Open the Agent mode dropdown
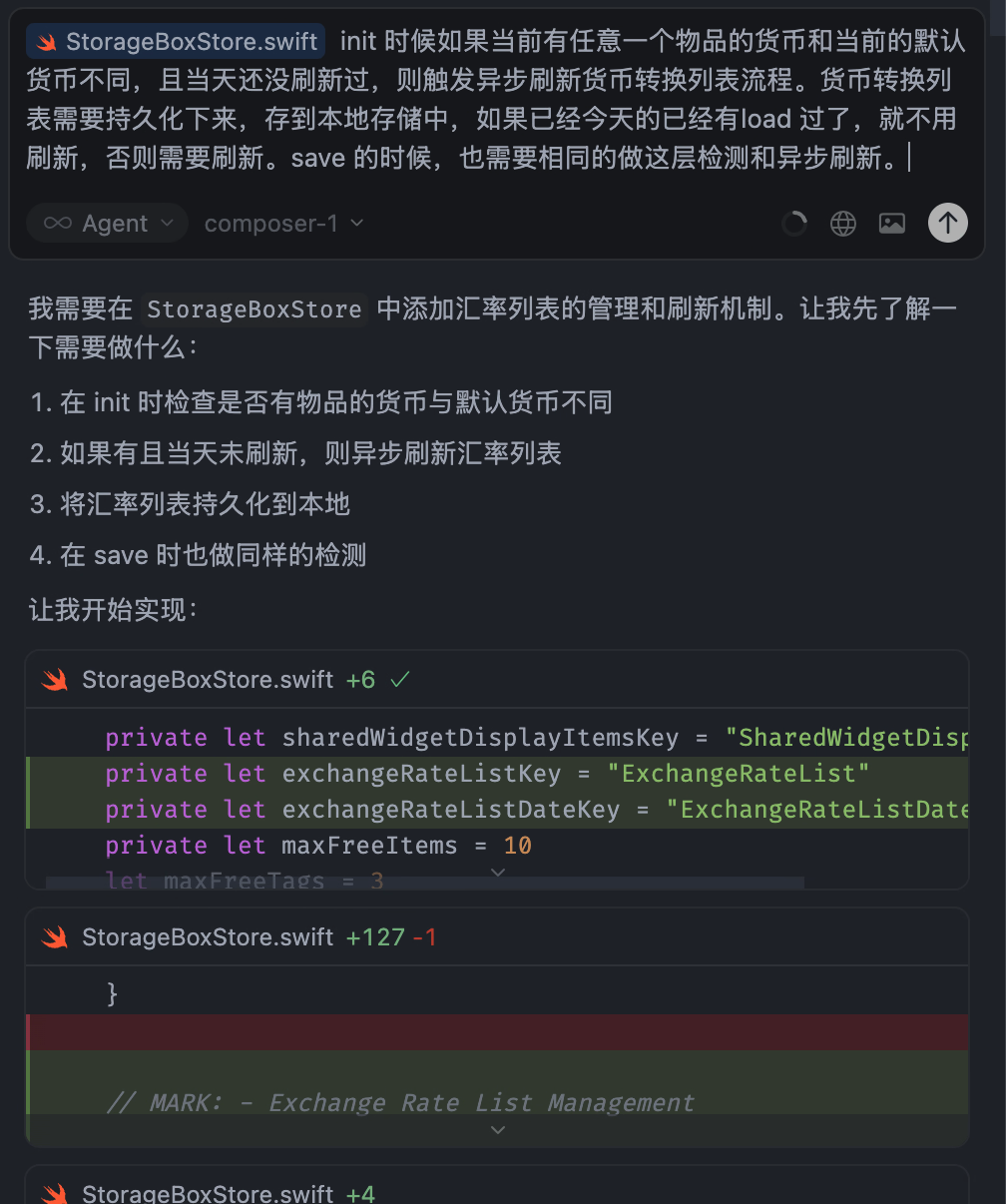This screenshot has height=1204, width=1006. pyautogui.click(x=107, y=224)
